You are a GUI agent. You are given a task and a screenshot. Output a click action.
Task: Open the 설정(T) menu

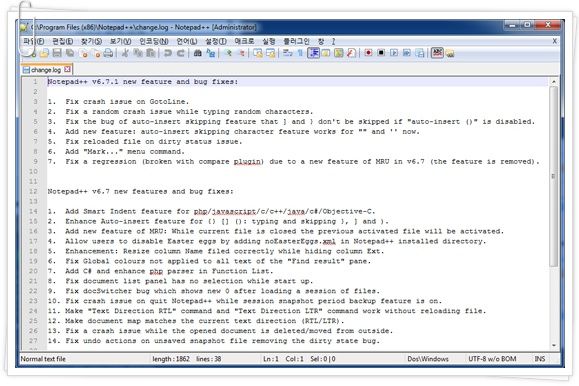[x=216, y=41]
